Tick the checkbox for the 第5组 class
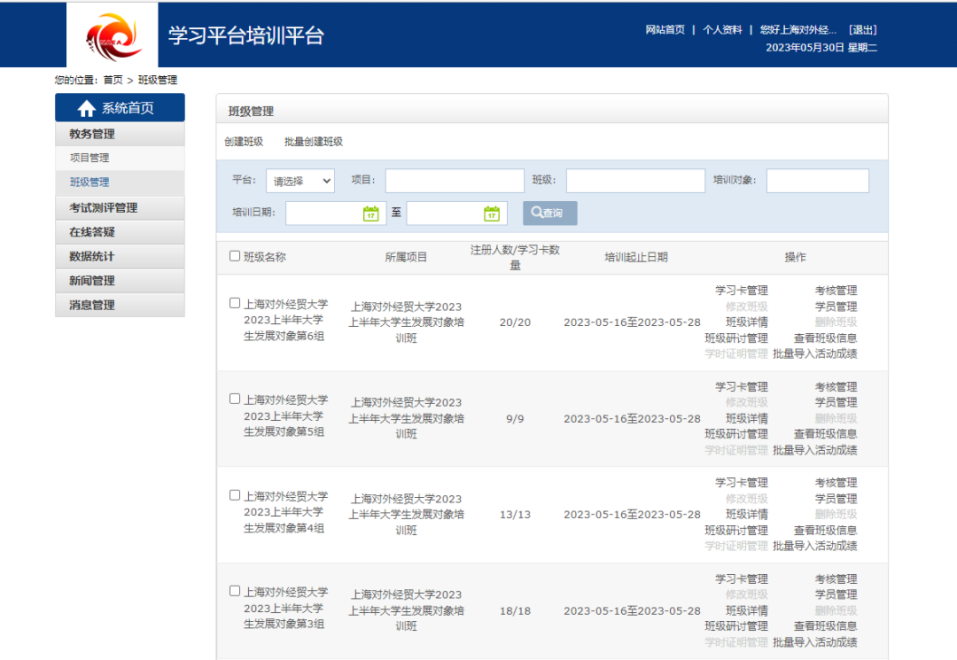This screenshot has height=660, width=957. point(235,399)
